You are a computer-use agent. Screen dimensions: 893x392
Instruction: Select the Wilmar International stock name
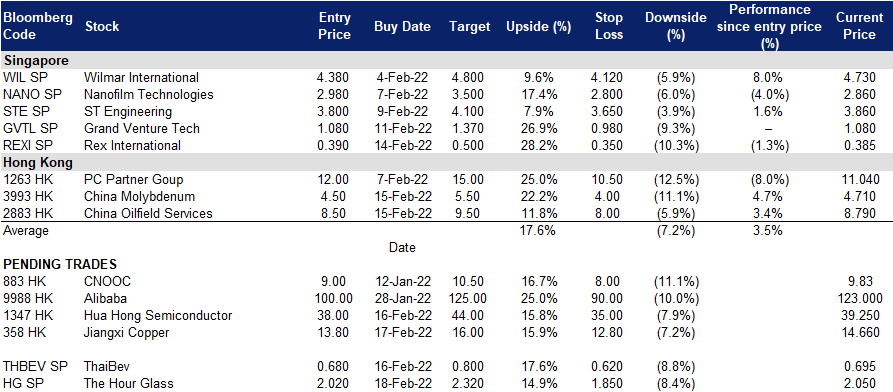(x=141, y=77)
